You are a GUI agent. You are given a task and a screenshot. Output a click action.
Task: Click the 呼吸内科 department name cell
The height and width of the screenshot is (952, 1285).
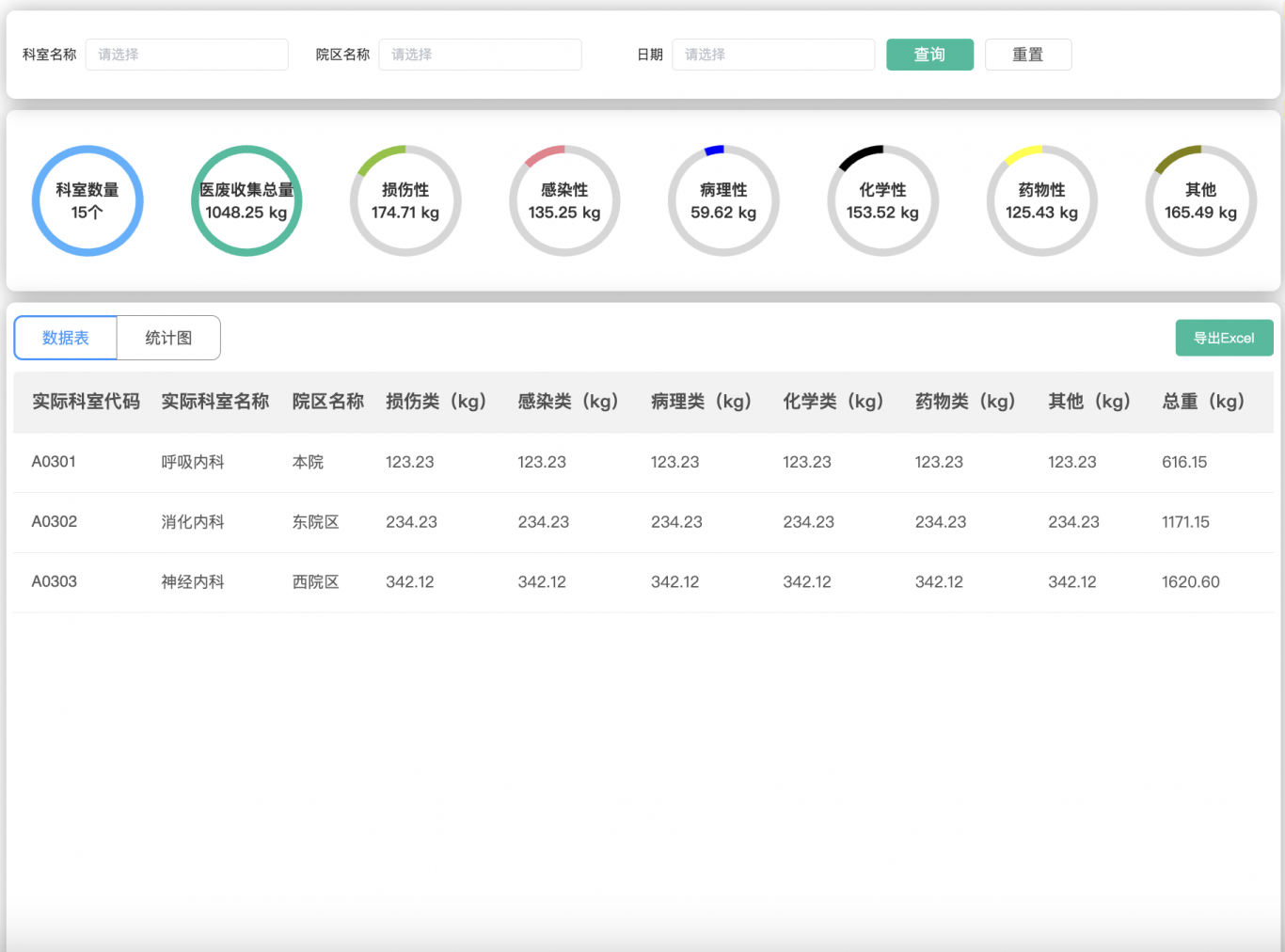tap(193, 462)
